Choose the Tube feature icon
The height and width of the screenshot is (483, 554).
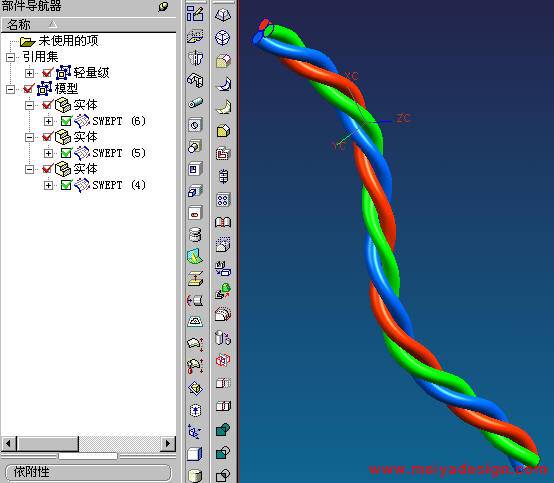(x=195, y=102)
